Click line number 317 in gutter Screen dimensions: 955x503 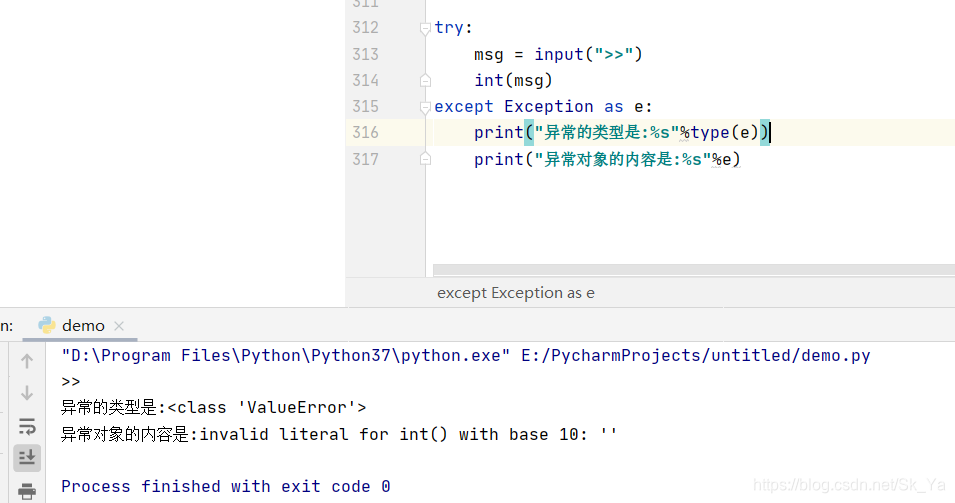pyautogui.click(x=365, y=159)
